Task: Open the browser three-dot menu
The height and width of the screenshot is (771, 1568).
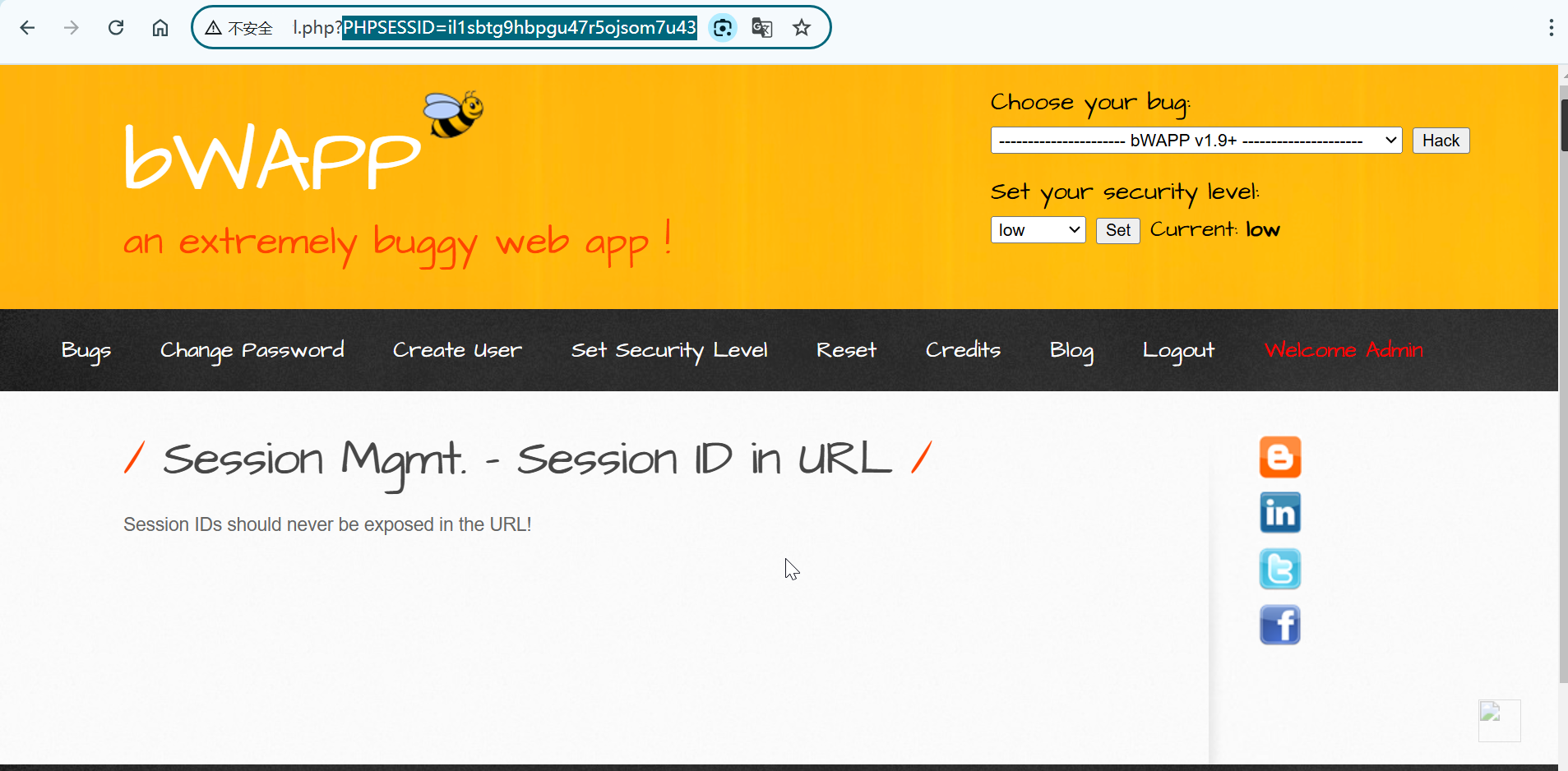Action: (1551, 28)
